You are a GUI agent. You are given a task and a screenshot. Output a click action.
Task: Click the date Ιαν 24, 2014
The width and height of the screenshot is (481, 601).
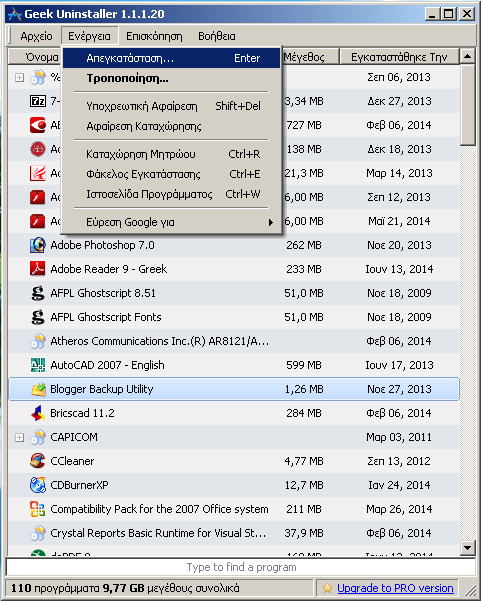399,485
